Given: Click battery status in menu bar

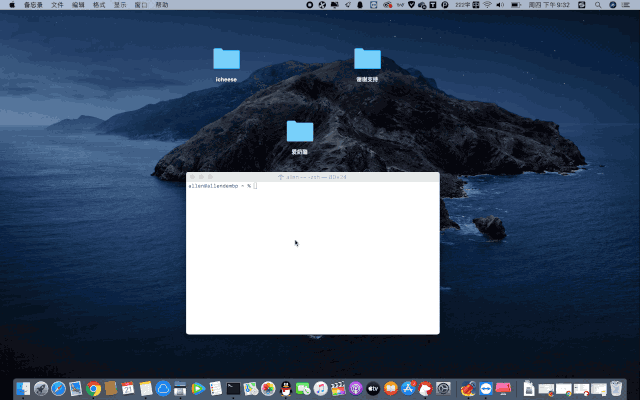Looking at the screenshot, I should [x=516, y=5].
